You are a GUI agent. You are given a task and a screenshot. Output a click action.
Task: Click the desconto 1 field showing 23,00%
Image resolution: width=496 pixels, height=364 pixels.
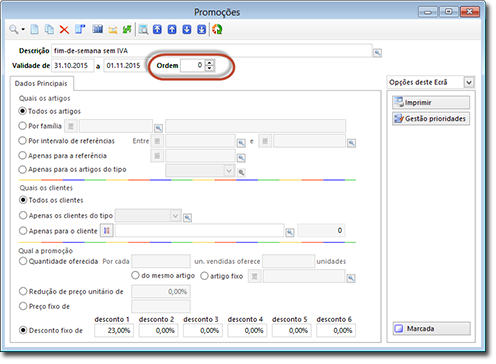click(x=114, y=331)
